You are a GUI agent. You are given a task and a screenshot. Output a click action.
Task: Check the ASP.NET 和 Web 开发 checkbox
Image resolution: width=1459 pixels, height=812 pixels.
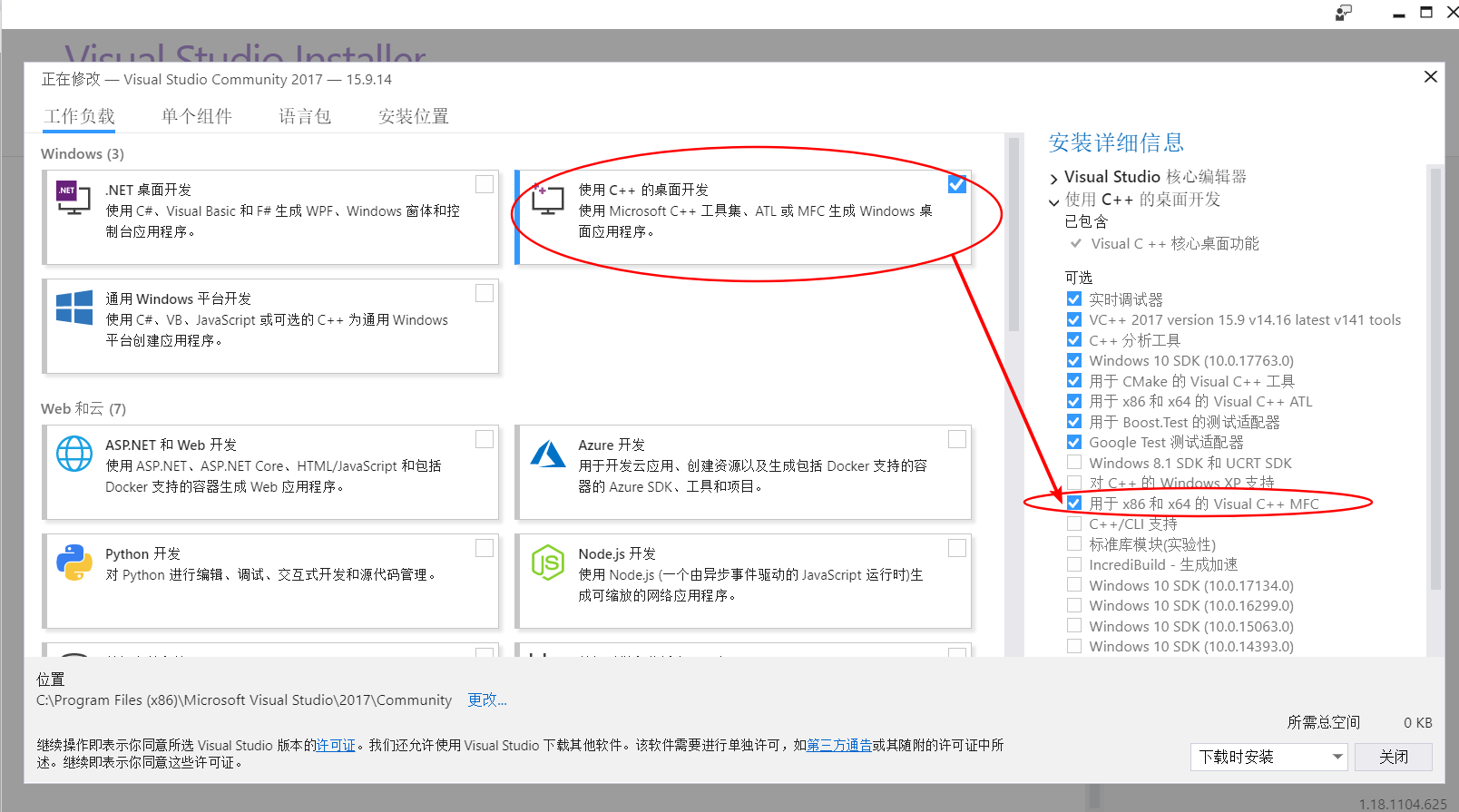[485, 439]
